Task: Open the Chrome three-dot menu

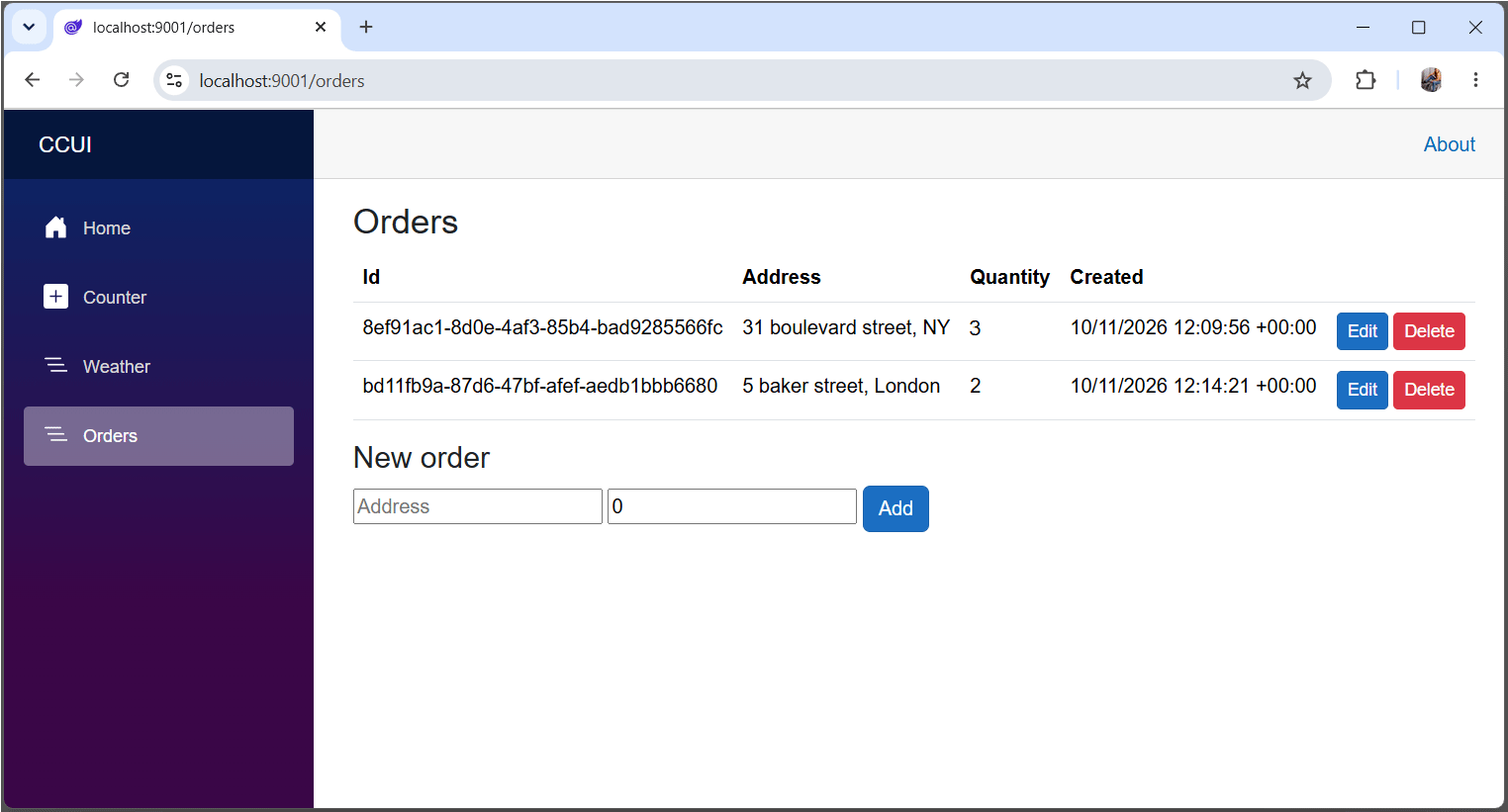Action: point(1475,80)
